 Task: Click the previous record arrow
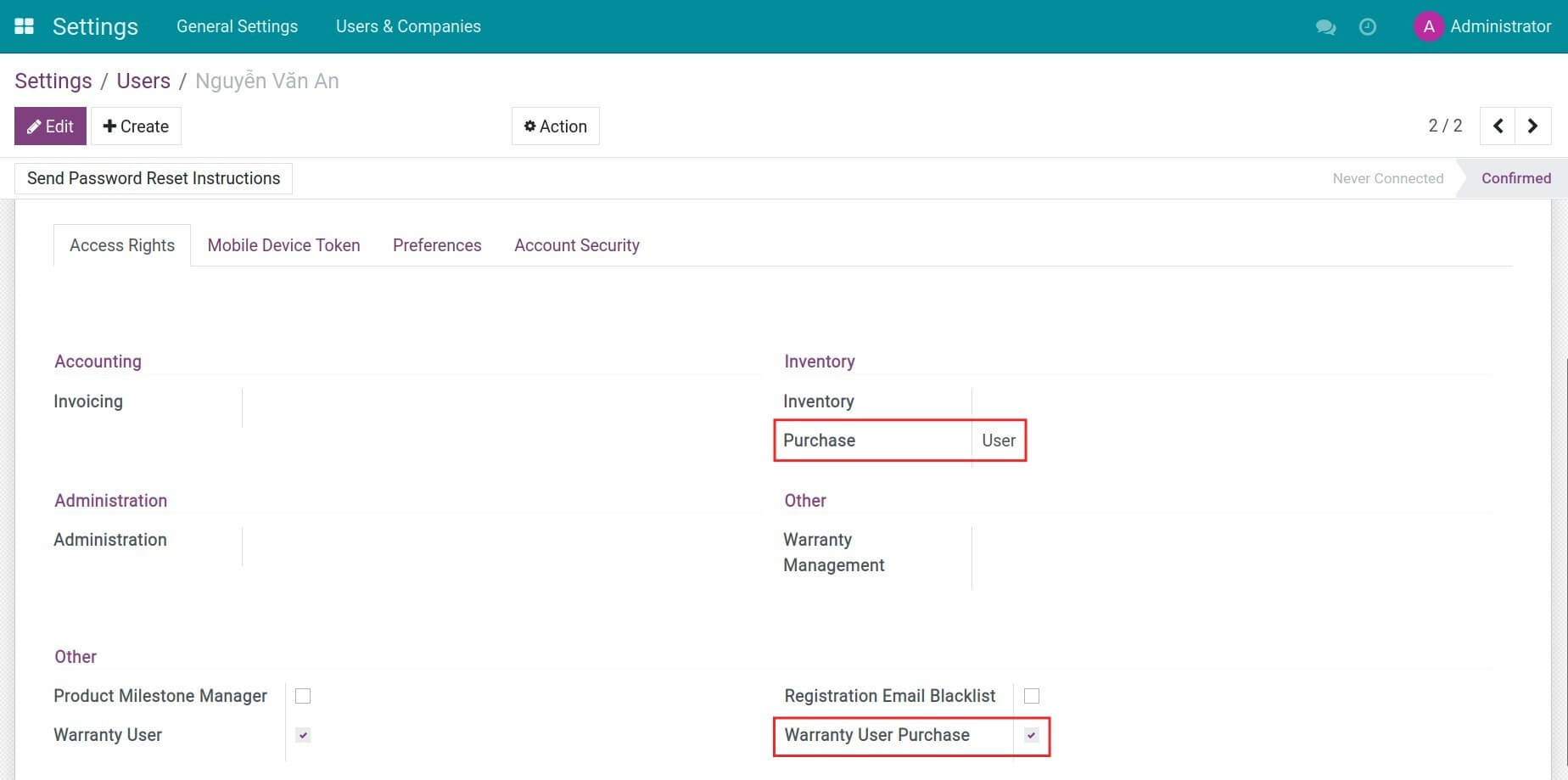[x=1498, y=125]
